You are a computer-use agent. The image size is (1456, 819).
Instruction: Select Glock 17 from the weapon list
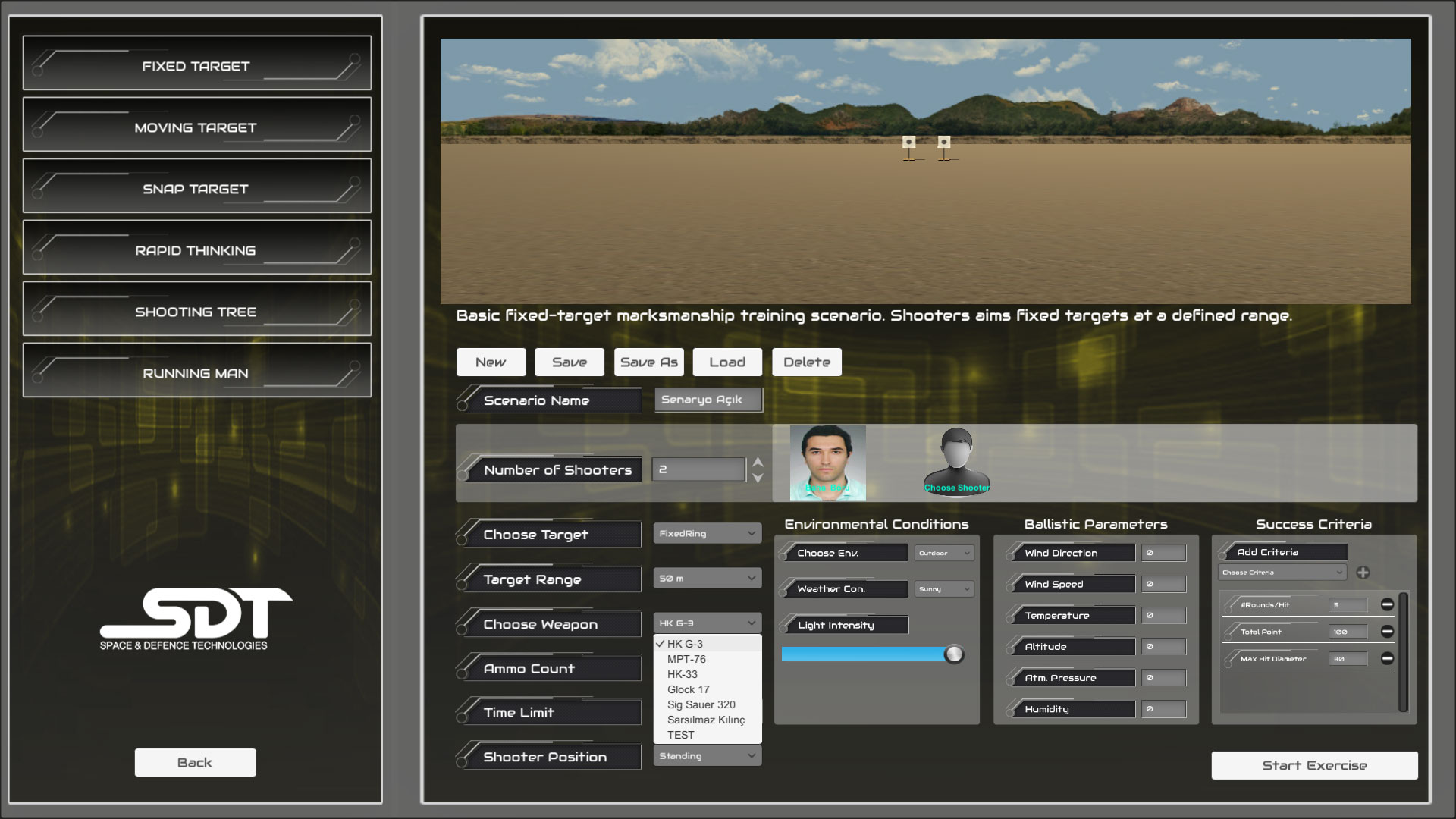point(688,689)
